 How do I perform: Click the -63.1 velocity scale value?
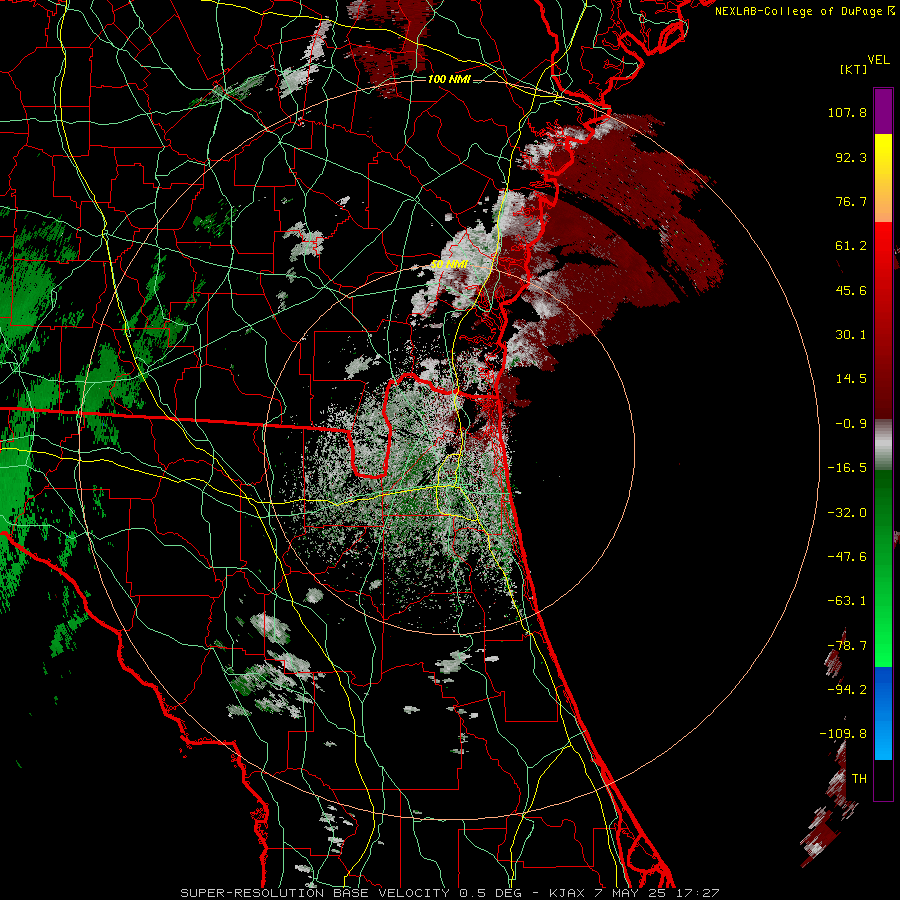(x=847, y=601)
